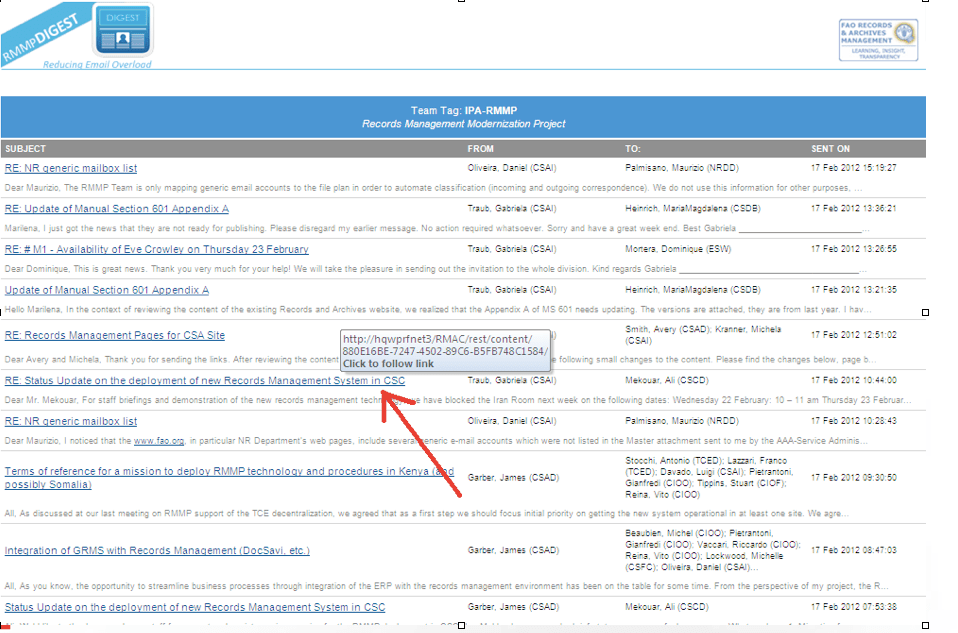
Task: Open the Eve Crowley availability email
Action: 154,249
